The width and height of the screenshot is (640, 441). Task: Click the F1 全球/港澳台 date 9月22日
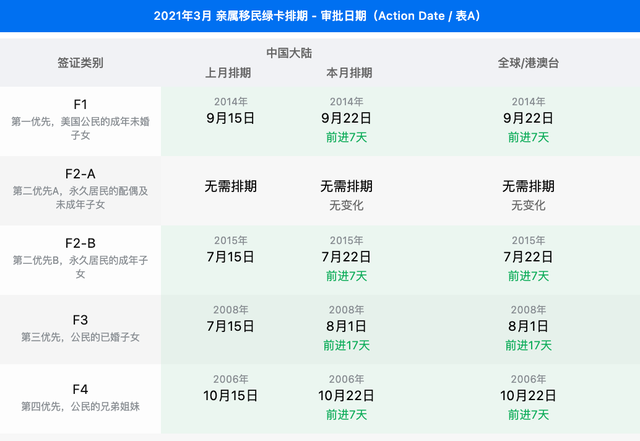click(528, 118)
